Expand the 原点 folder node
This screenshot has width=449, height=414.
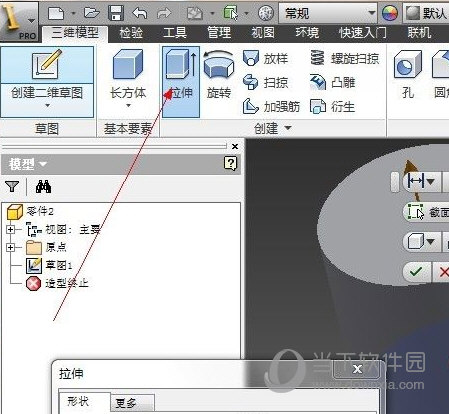pyautogui.click(x=11, y=247)
